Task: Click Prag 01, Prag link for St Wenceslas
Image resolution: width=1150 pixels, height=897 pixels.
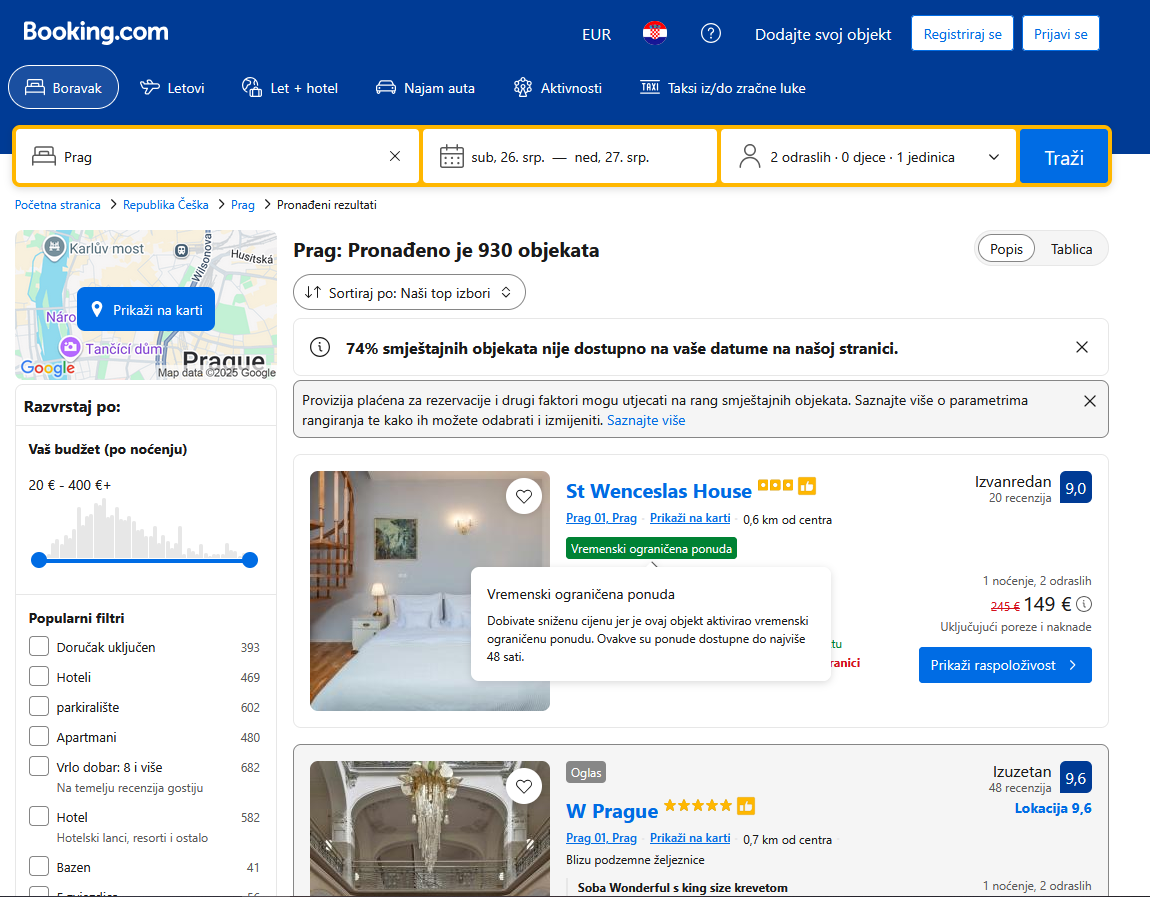Action: pyautogui.click(x=601, y=518)
